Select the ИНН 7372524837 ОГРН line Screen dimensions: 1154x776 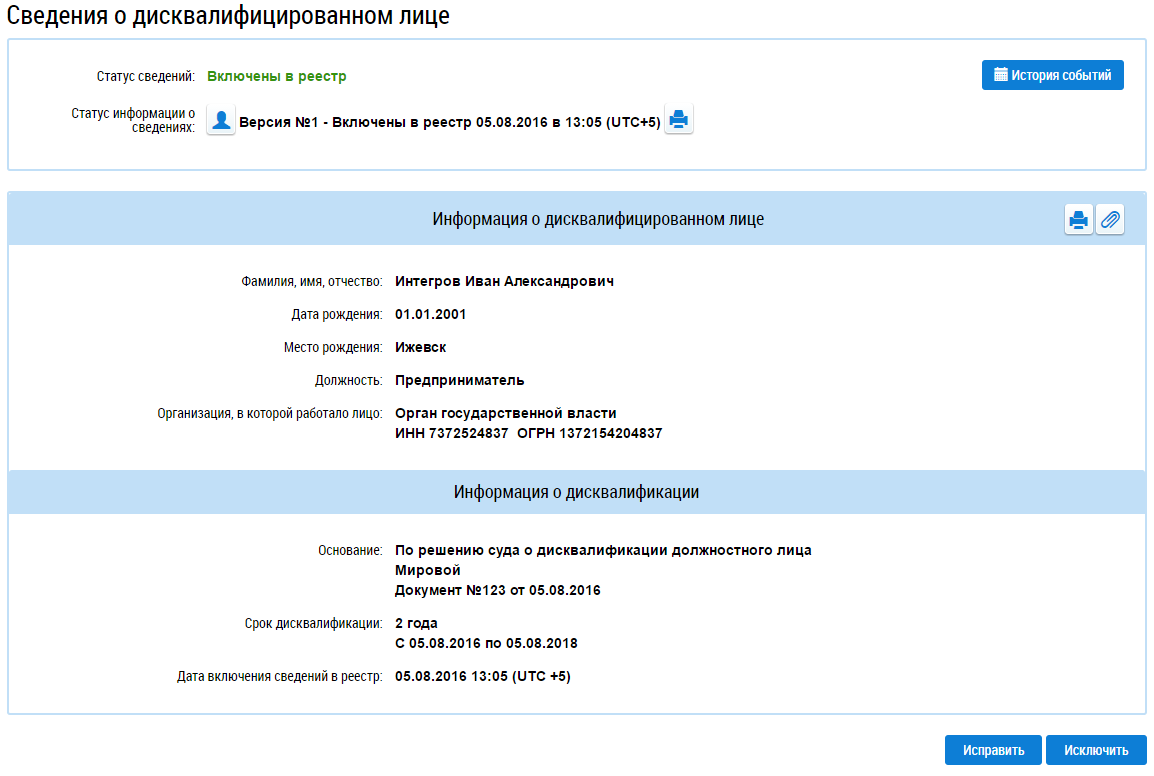[x=528, y=434]
